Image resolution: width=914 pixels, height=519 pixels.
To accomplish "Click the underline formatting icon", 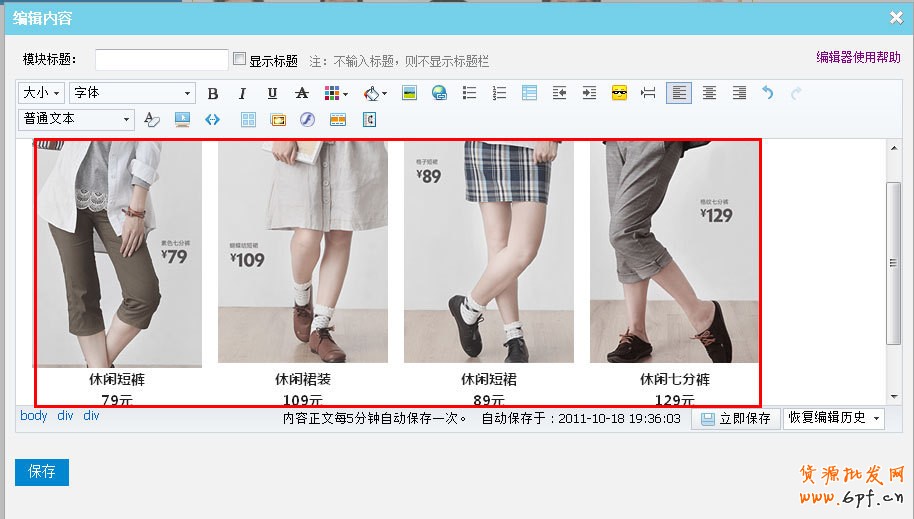I will pyautogui.click(x=272, y=93).
